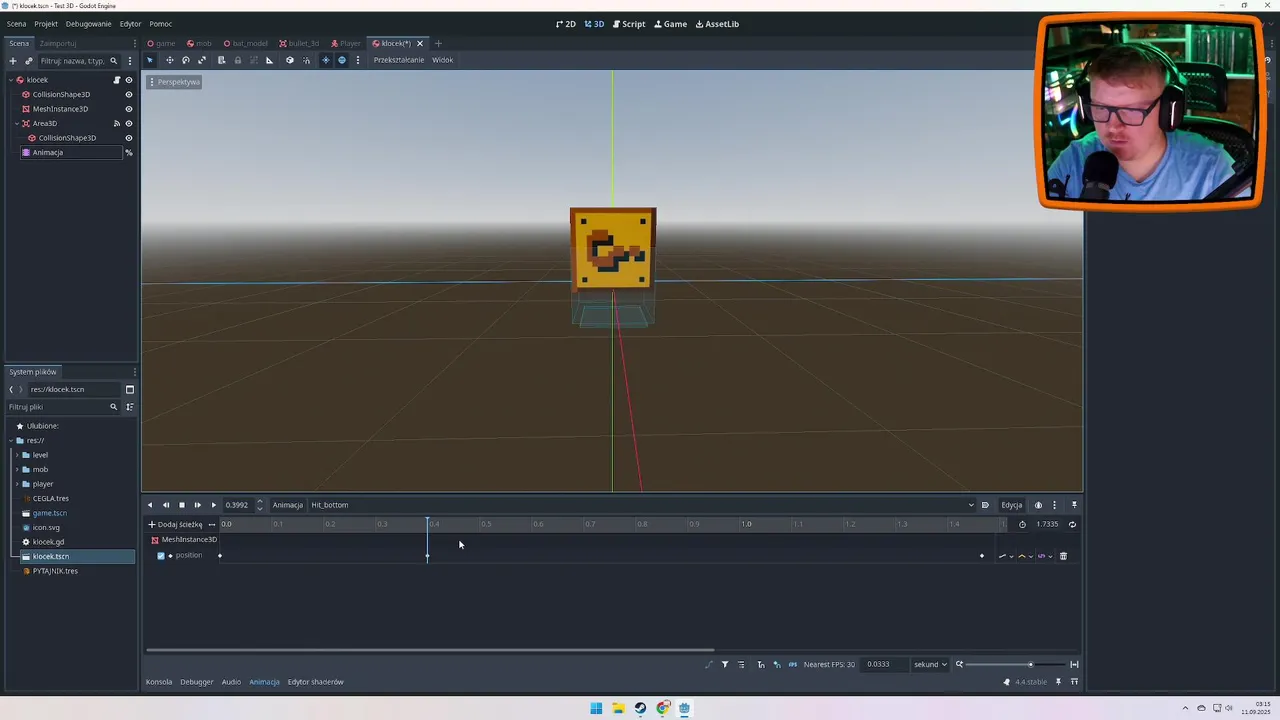Open the Debugger bottom panel
The height and width of the screenshot is (720, 1280).
(x=197, y=682)
